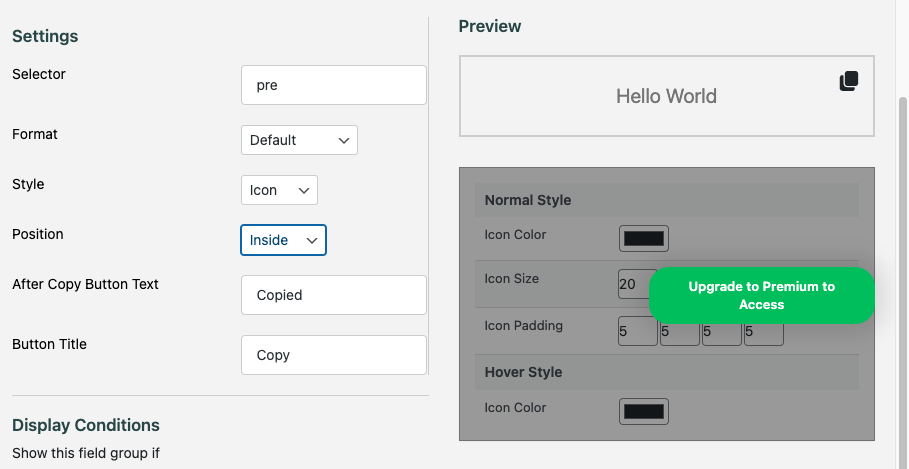Click the After Copy Button Text field

click(334, 295)
